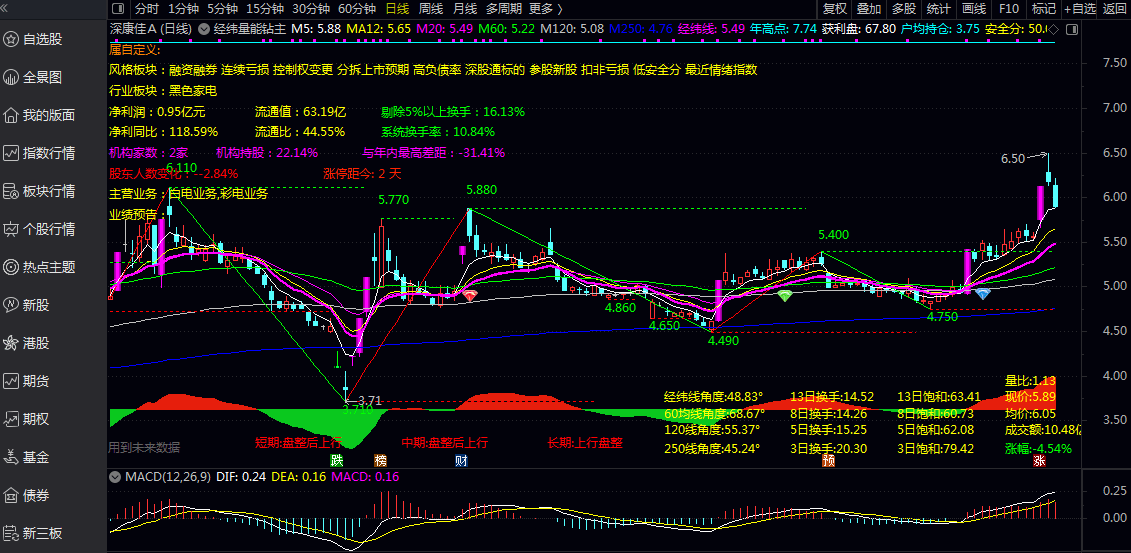Click the green 跌 event marker
Image resolution: width=1131 pixels, height=553 pixels.
[x=337, y=460]
